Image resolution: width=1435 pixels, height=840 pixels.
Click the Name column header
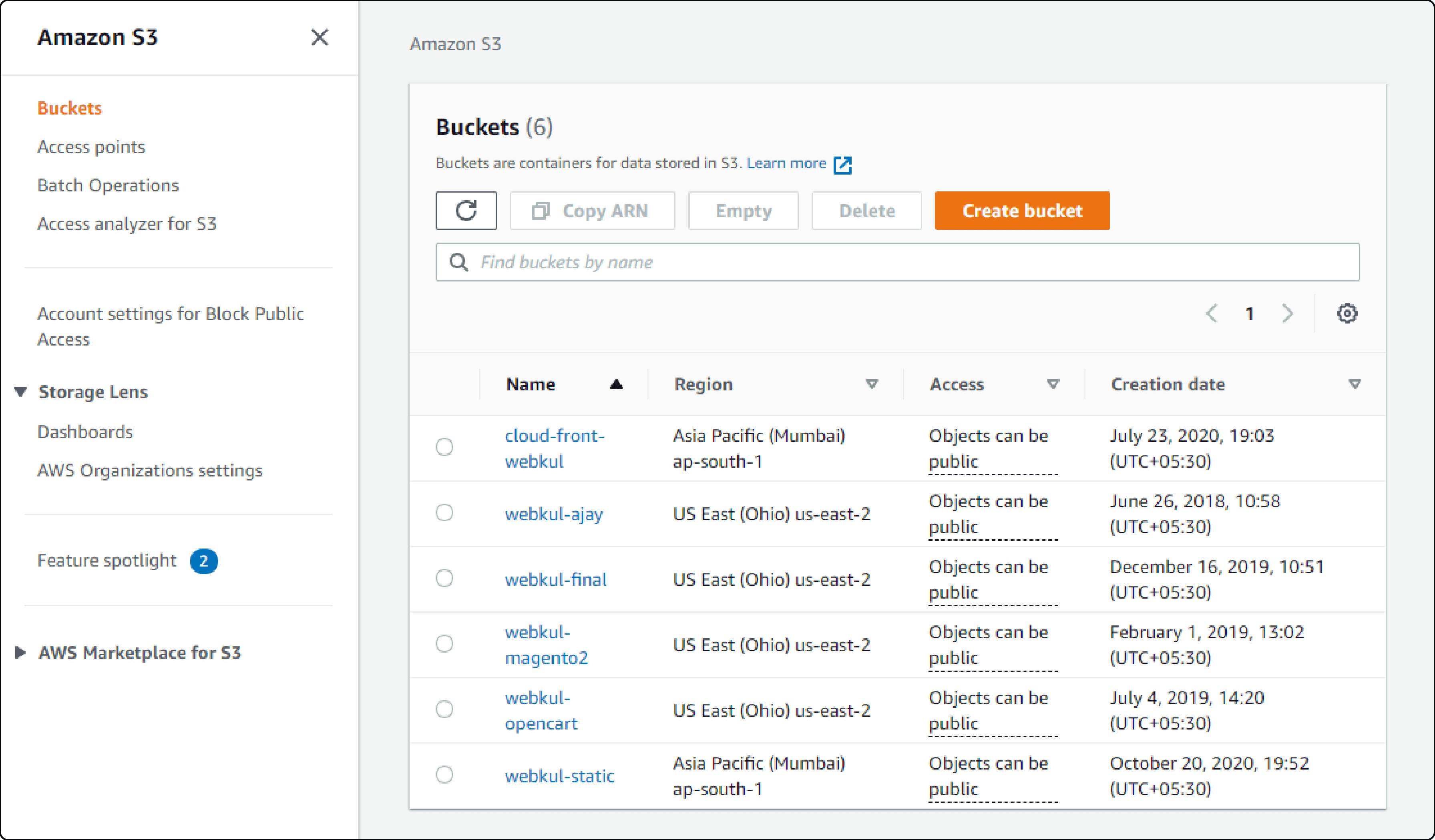coord(530,384)
